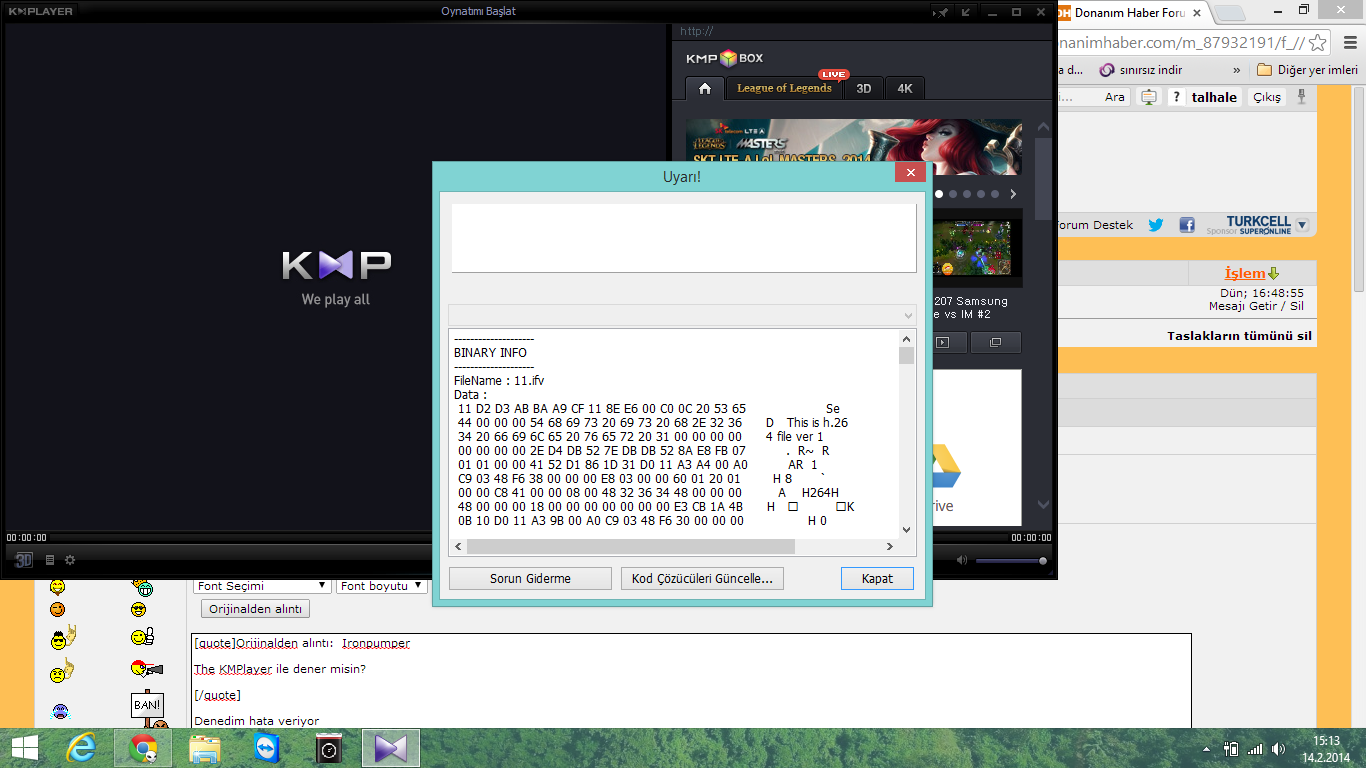Pin KMPlayer window with the pushpin icon
Image resolution: width=1366 pixels, height=768 pixels.
click(942, 12)
